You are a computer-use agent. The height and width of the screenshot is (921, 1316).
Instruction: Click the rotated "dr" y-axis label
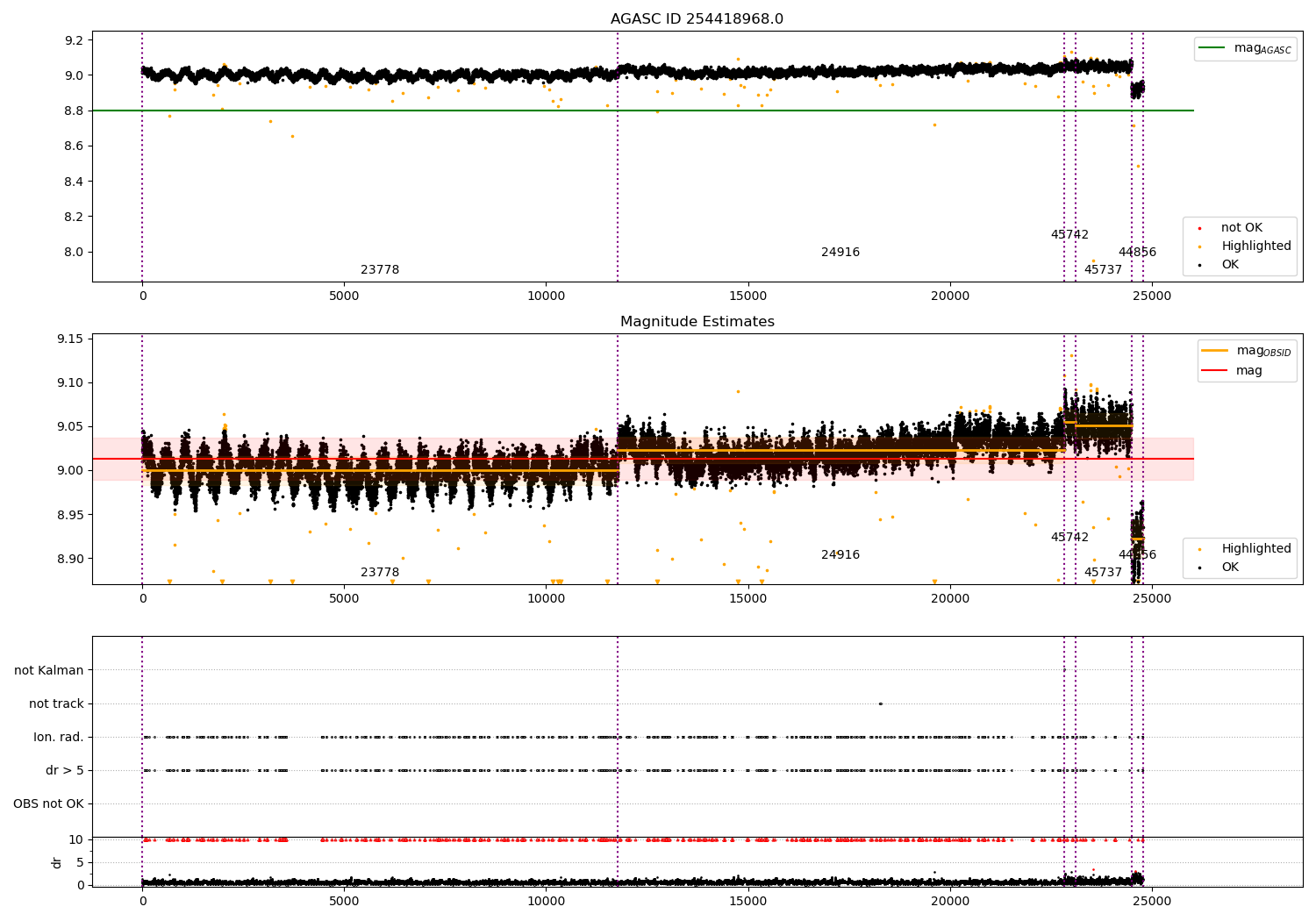tap(57, 862)
